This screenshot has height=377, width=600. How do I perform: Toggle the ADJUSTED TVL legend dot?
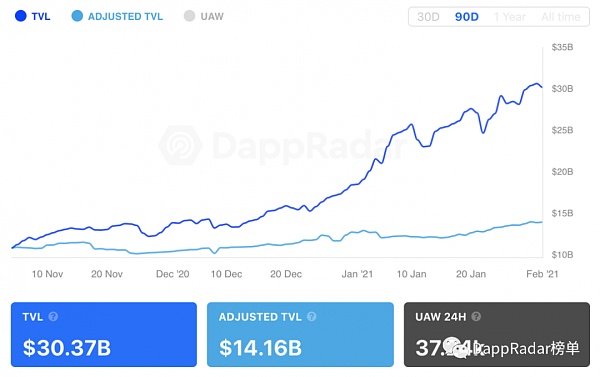coord(77,16)
